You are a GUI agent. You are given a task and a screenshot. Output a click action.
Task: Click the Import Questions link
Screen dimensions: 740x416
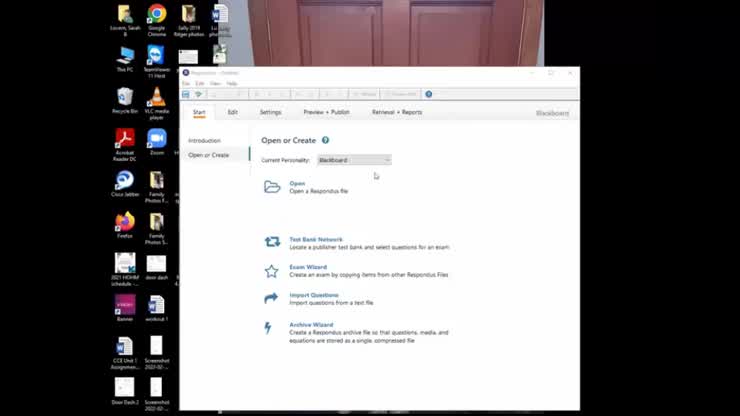point(314,295)
